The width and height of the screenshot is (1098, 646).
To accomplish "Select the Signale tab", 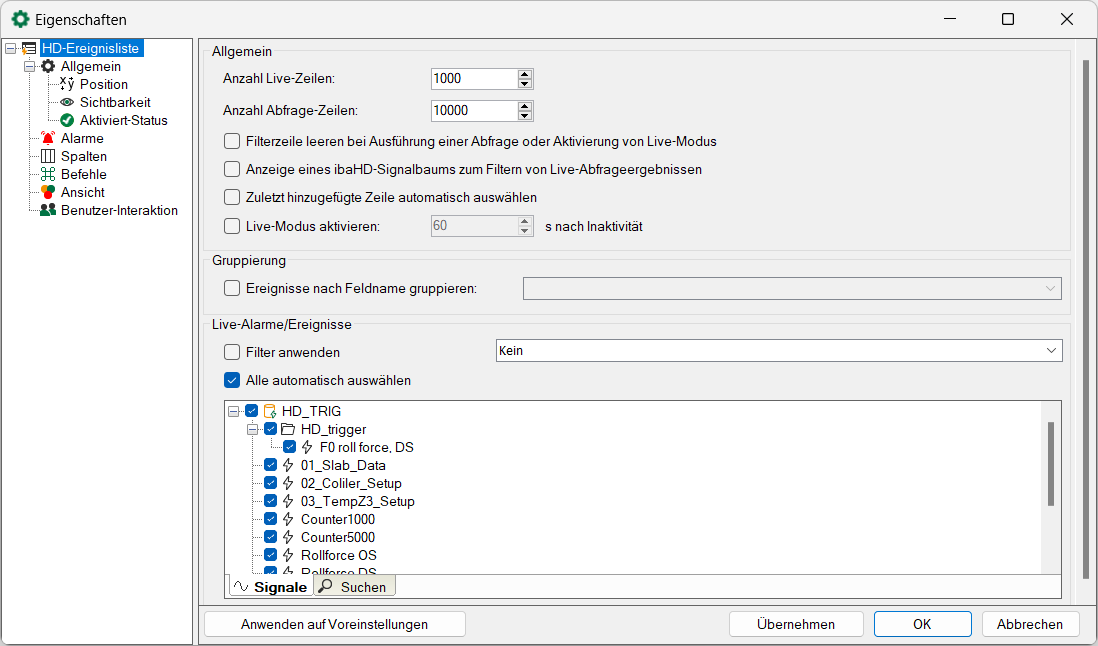I will 271,587.
